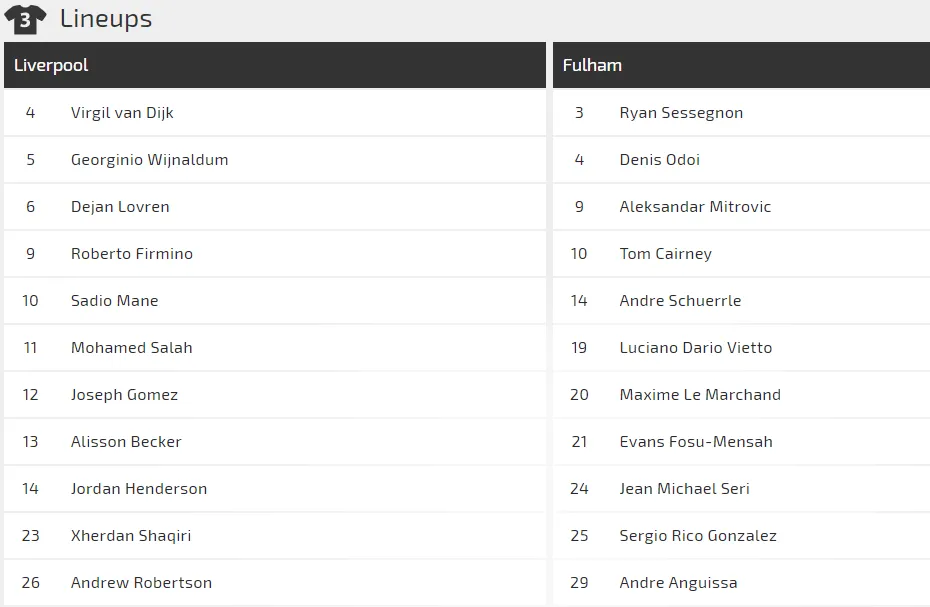Open Andre Schuerrle's player row

[x=680, y=301]
